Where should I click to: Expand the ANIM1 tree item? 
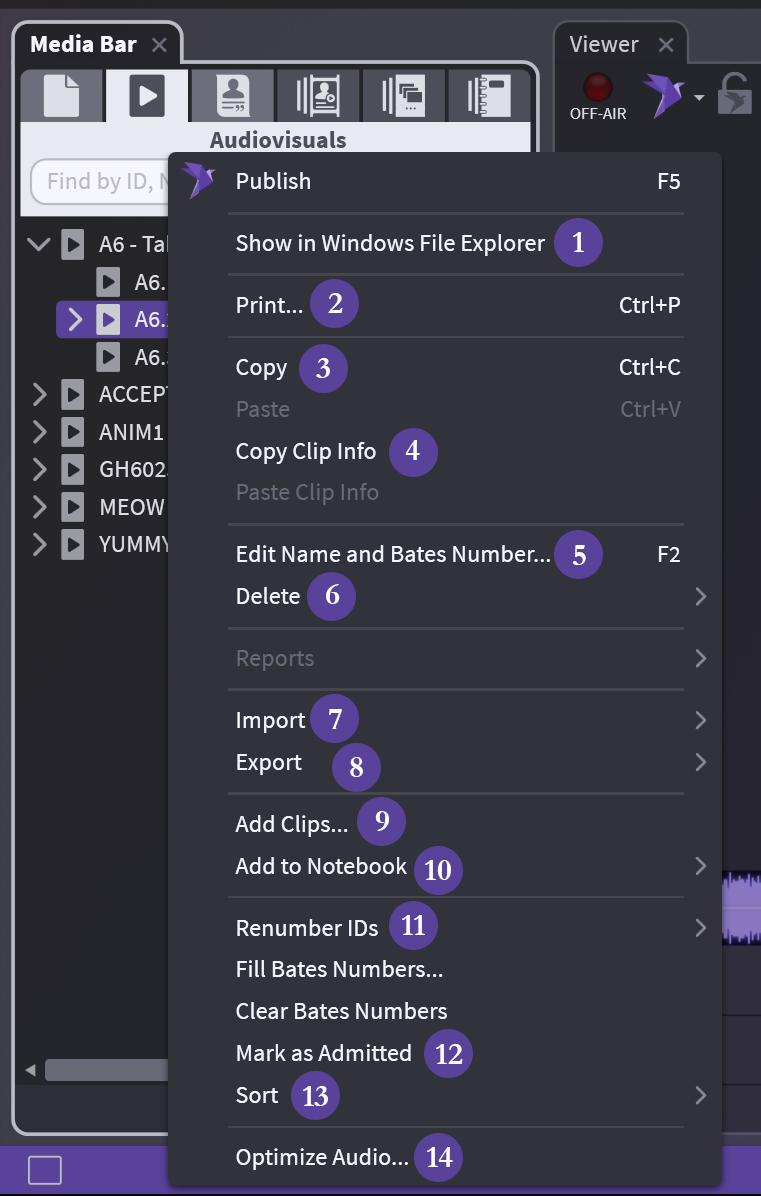(x=39, y=432)
